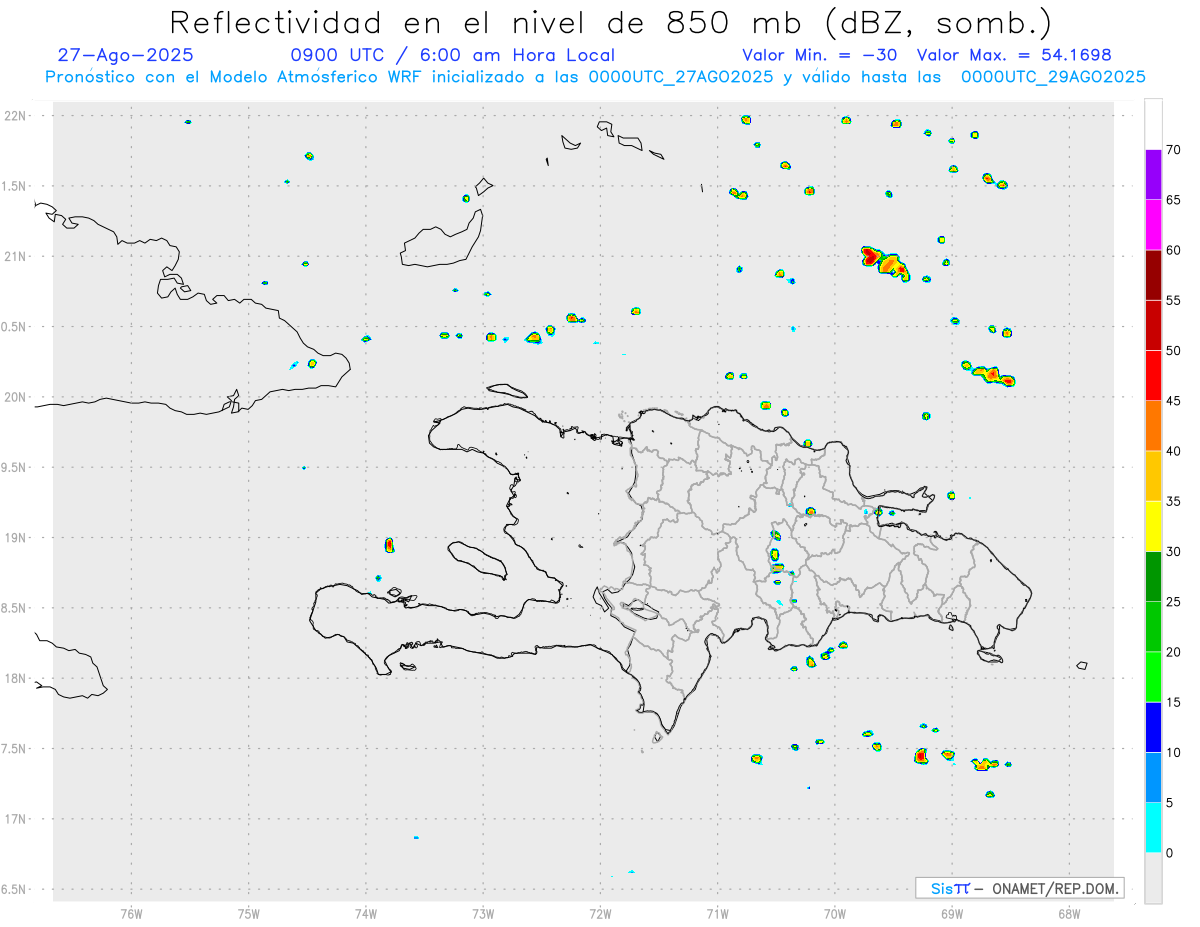This screenshot has width=1200, height=927.
Task: Click the light blue 5–10 dBZ color band
Action: tap(1153, 778)
